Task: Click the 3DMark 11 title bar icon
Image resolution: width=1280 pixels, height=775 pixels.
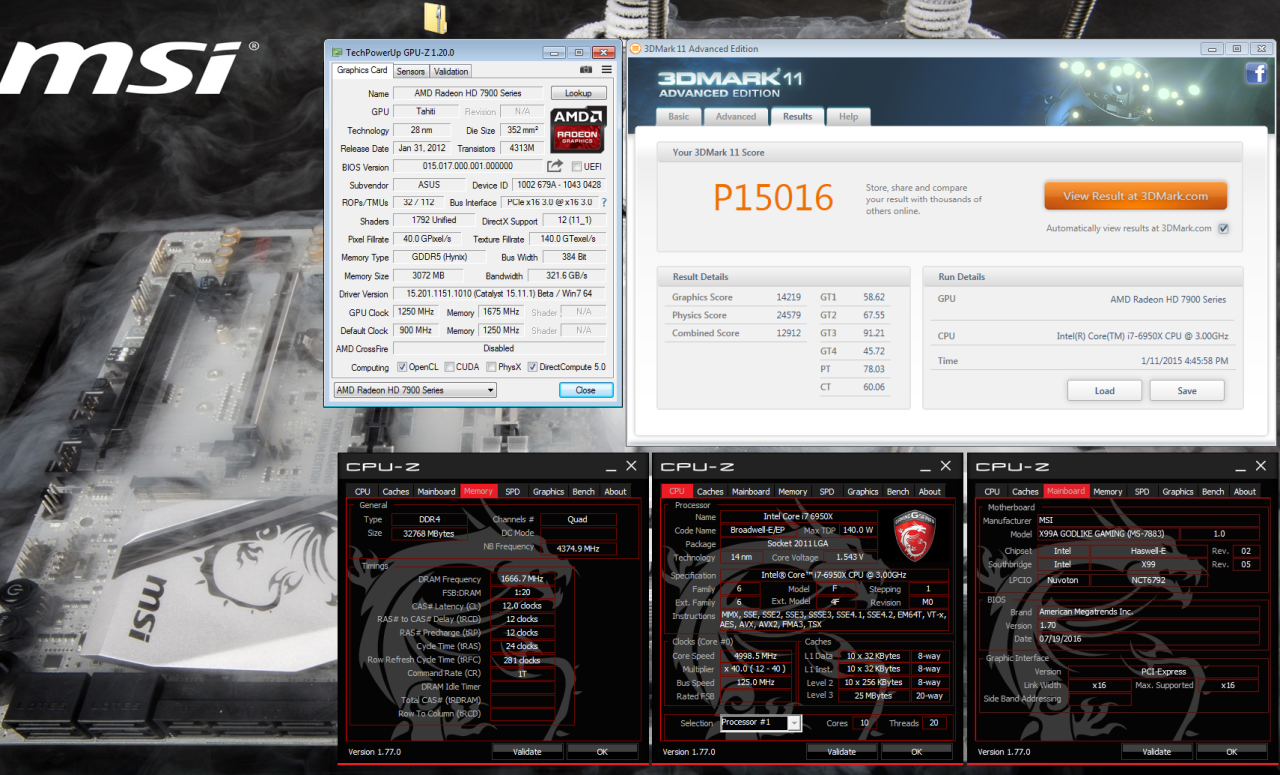Action: [x=633, y=48]
